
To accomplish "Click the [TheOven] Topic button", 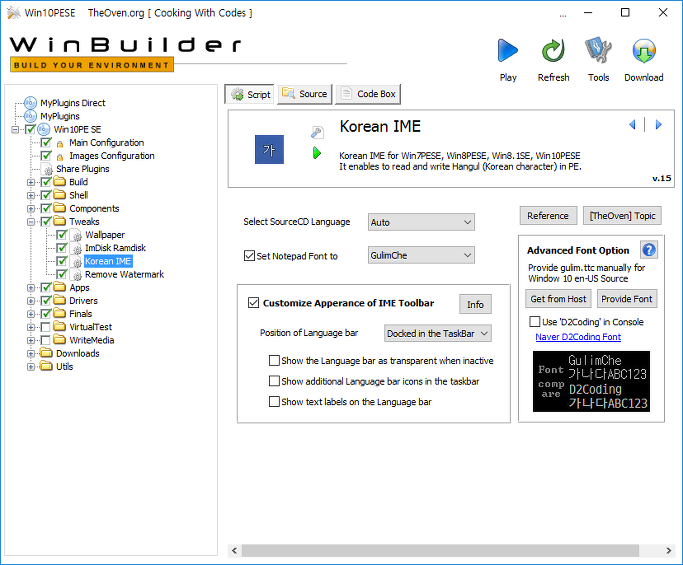I will click(622, 216).
